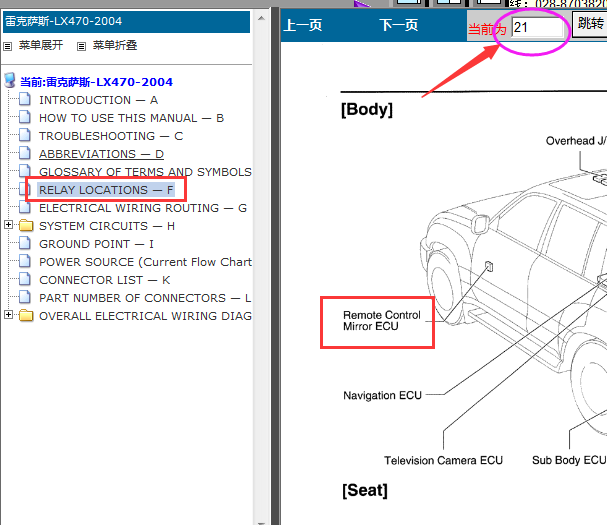Click the page icon of PART NUMBER OF CONNECTORS
The height and width of the screenshot is (525, 607).
25,297
